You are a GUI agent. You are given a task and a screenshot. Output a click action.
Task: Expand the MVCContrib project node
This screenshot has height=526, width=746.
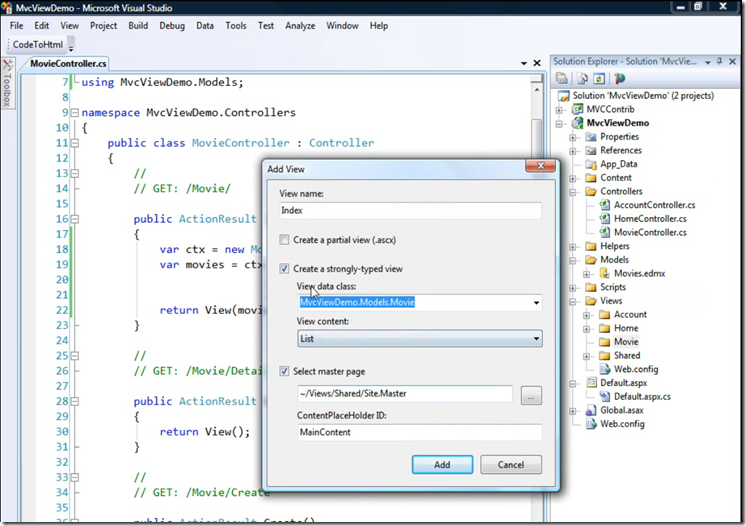560,110
